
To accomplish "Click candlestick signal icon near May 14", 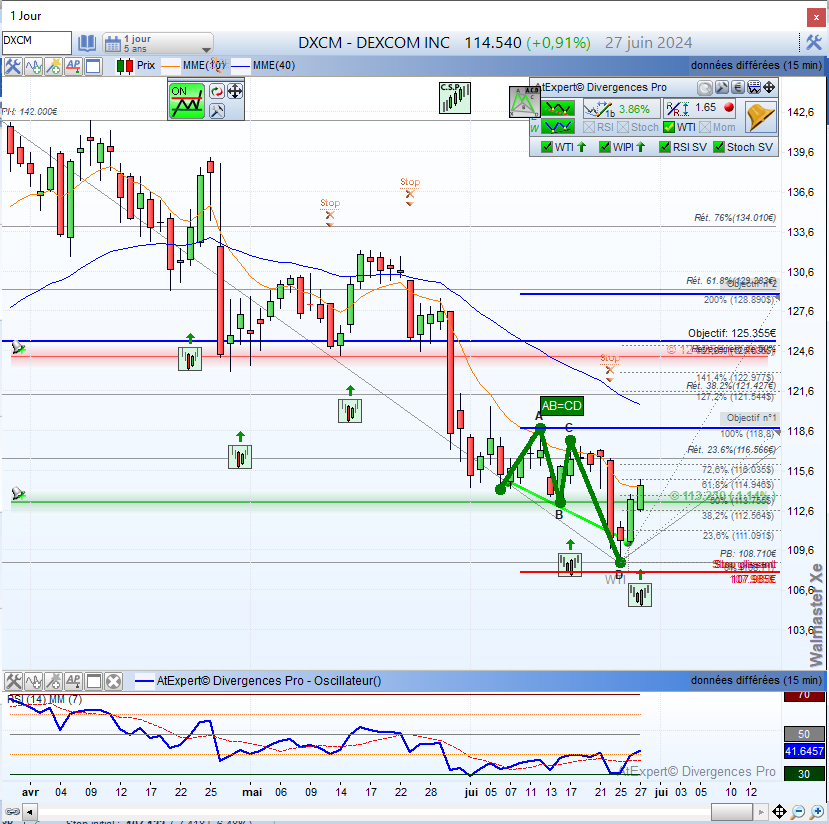I will tap(350, 411).
